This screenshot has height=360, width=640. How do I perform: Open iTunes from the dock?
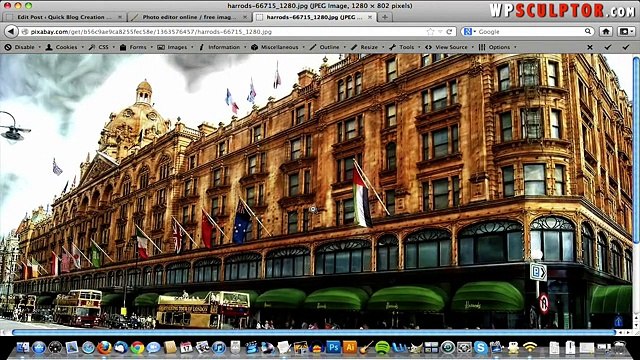pyautogui.click(x=219, y=347)
